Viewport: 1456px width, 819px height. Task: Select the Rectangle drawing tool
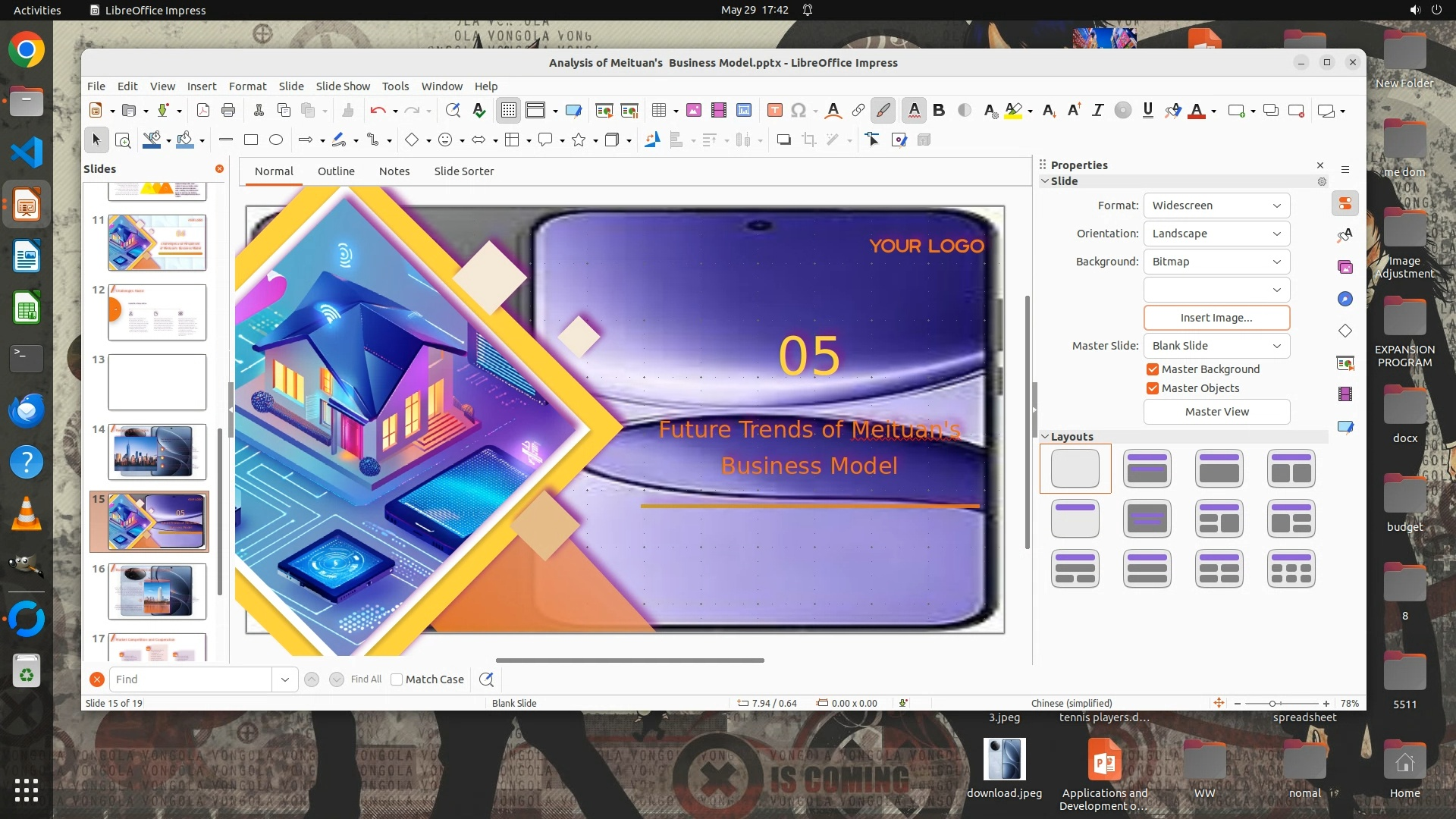pos(251,140)
